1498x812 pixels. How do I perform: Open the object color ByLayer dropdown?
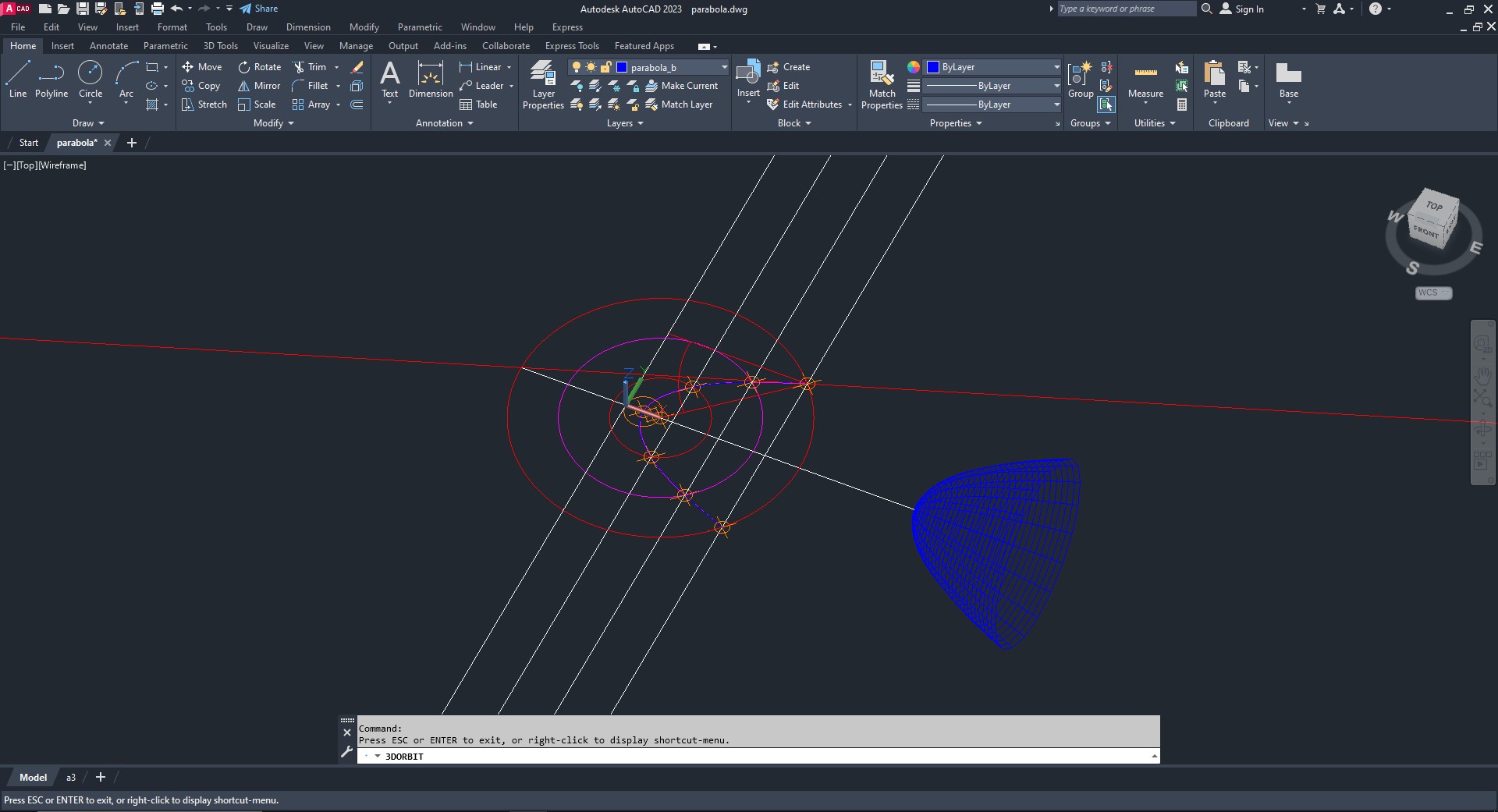coord(1056,67)
